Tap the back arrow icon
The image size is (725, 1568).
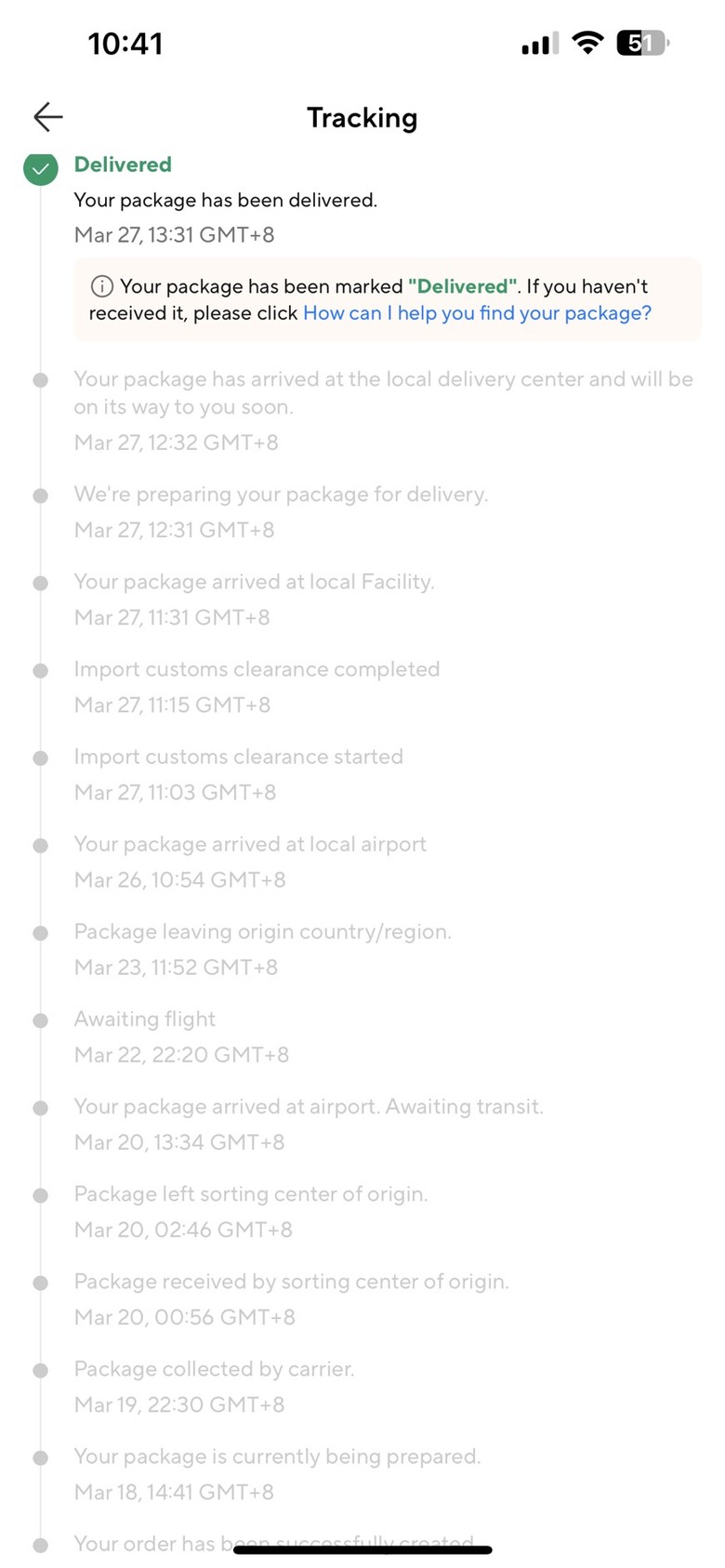tap(48, 116)
